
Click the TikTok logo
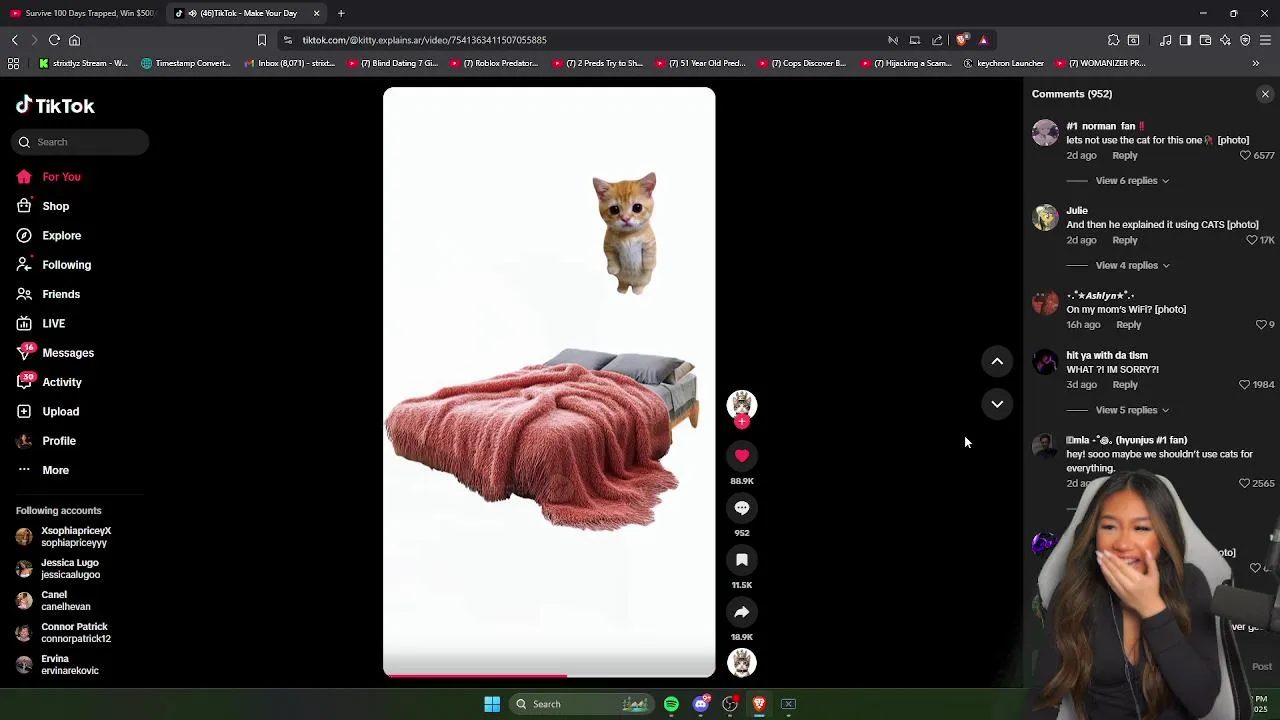55,105
